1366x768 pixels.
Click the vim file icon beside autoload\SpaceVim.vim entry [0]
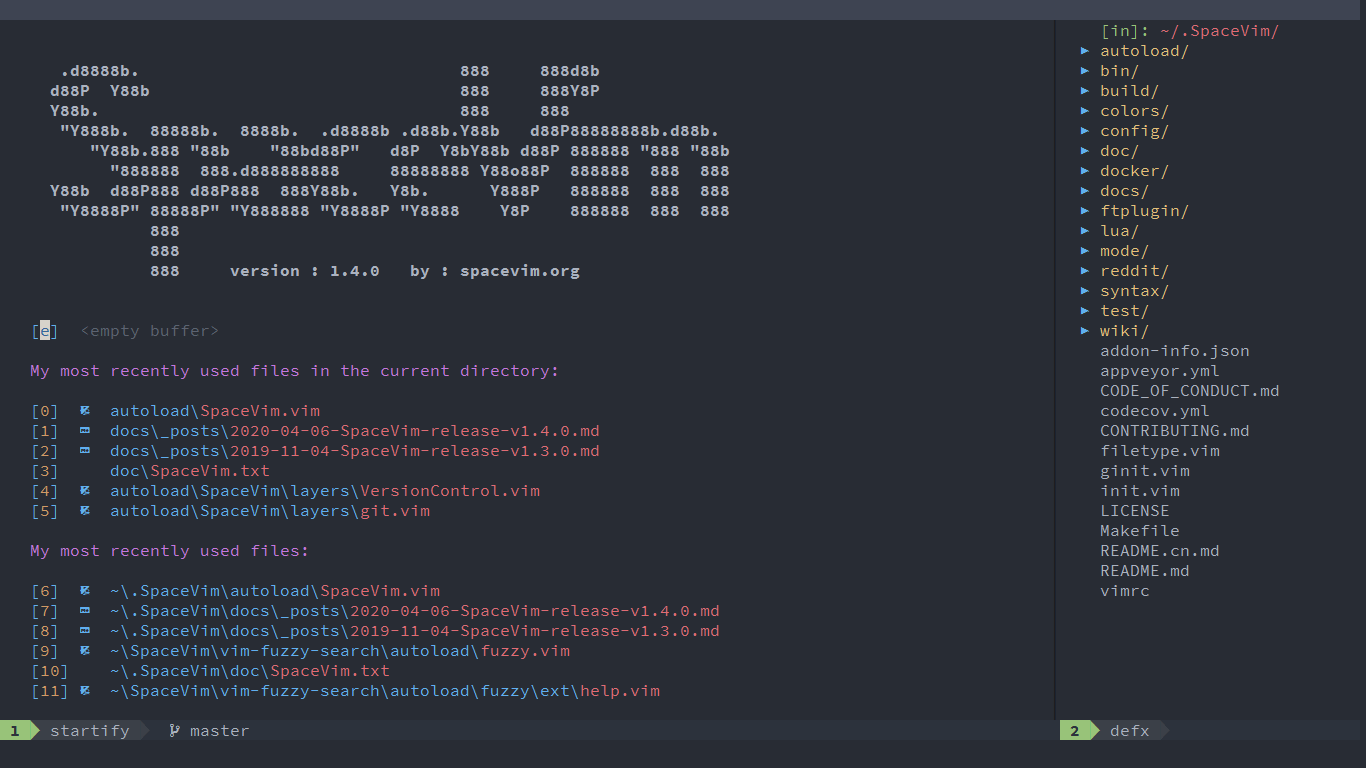tap(85, 410)
